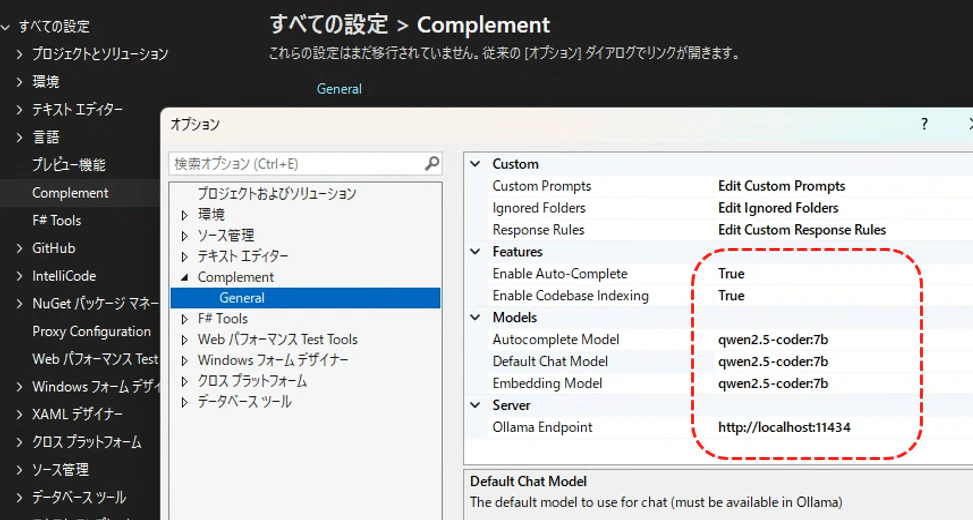Collapse the Features property group

[475, 251]
